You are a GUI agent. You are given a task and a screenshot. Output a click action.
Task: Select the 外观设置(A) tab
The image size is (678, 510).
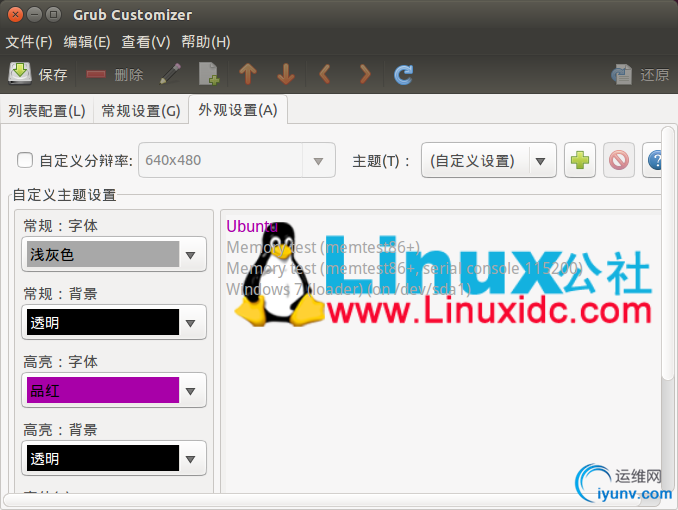(x=238, y=109)
